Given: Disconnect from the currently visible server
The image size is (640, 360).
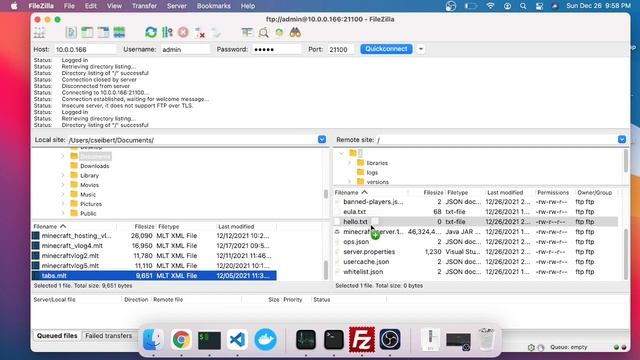Looking at the screenshot, I should pos(200,32).
